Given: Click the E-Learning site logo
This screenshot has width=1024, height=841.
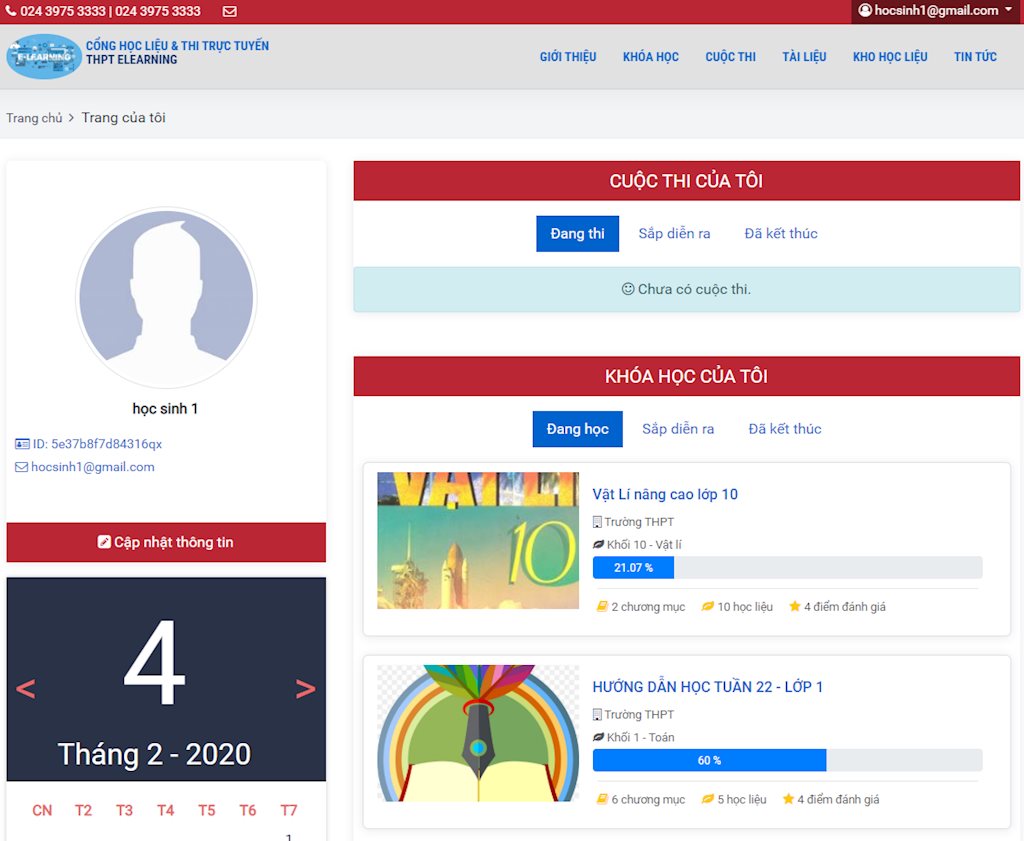Looking at the screenshot, I should pos(43,57).
